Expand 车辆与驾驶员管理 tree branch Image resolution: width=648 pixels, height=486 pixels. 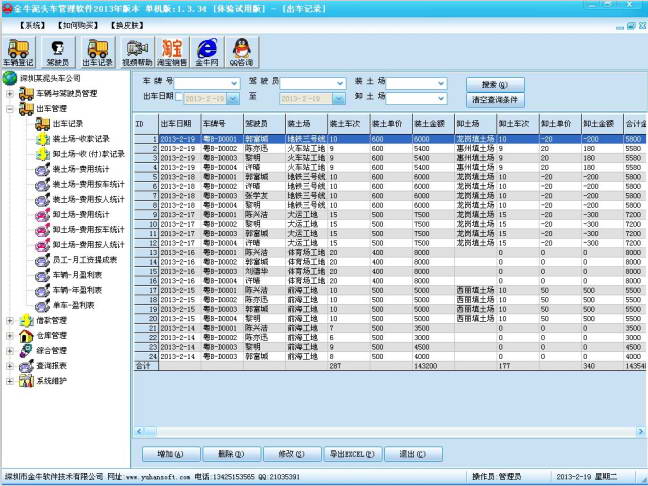[x=10, y=94]
